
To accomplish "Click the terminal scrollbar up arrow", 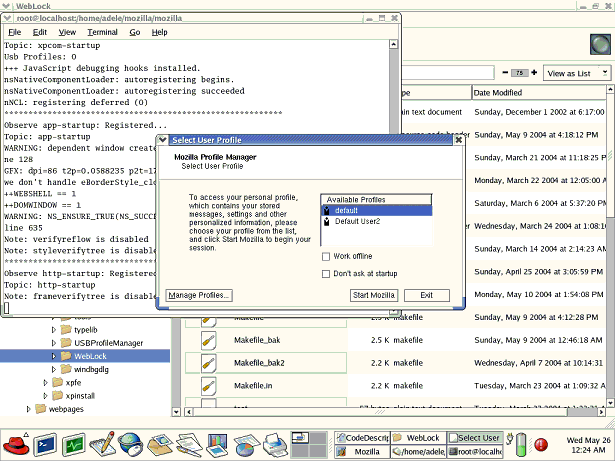I will point(394,44).
